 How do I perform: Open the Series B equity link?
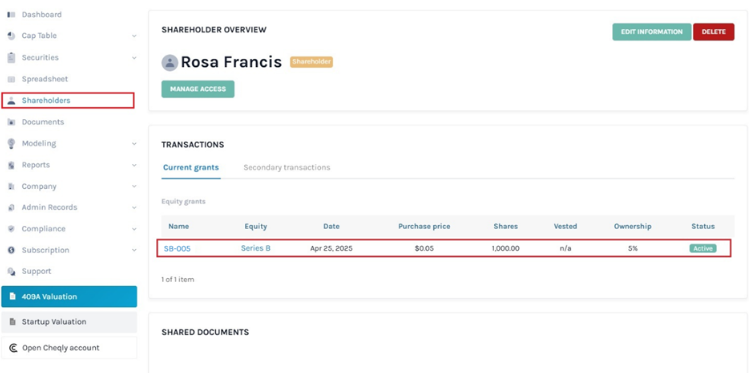(256, 248)
